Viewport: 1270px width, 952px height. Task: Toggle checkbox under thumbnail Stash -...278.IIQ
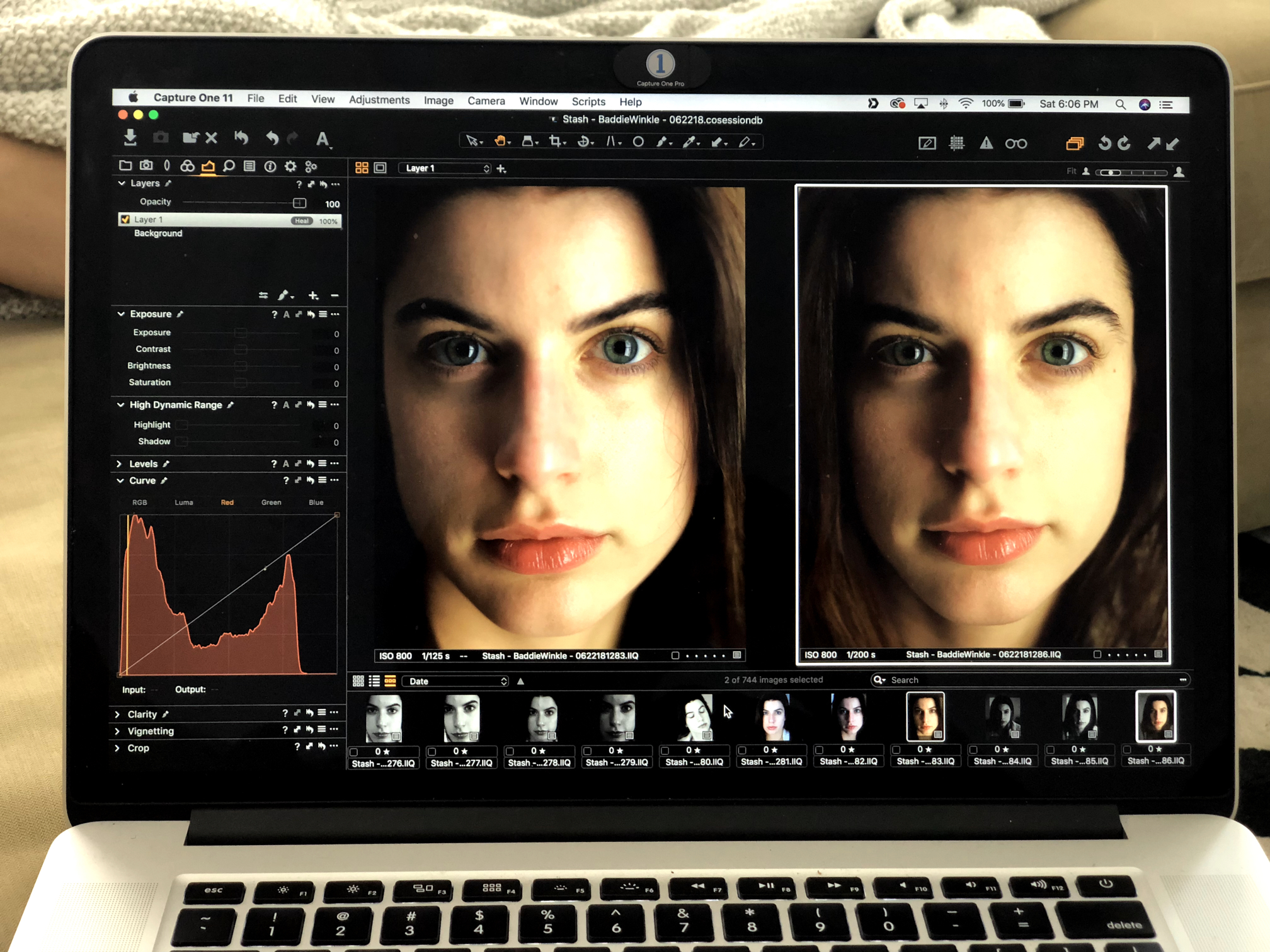point(510,751)
